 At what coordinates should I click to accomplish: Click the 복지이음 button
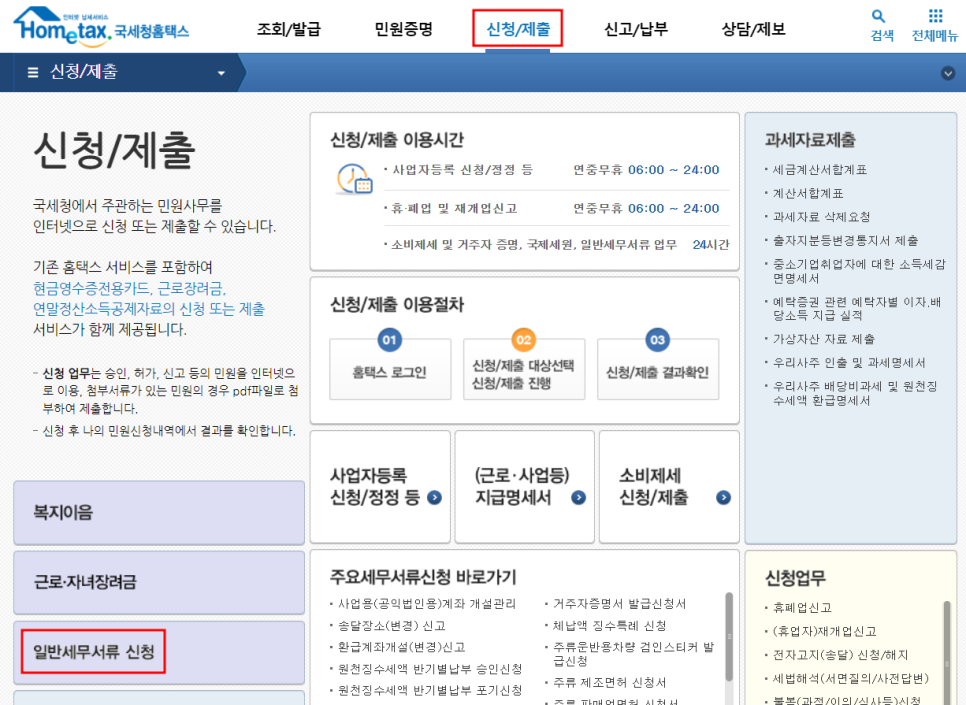click(x=159, y=513)
